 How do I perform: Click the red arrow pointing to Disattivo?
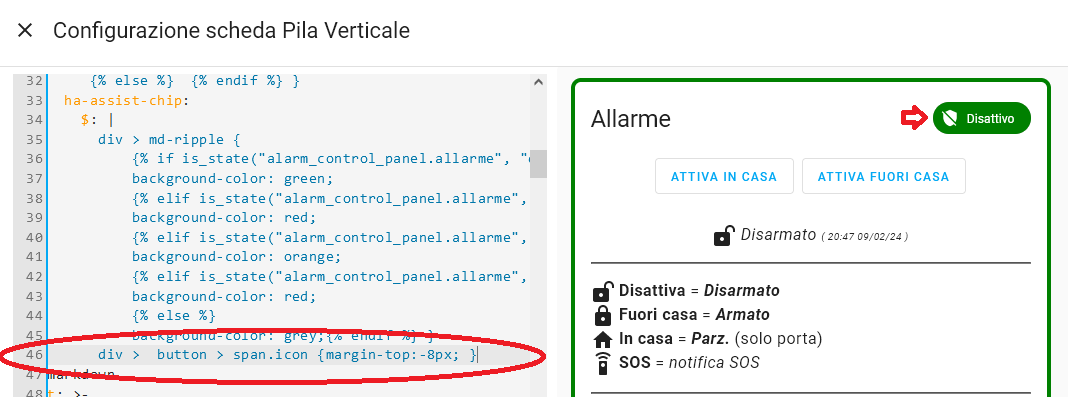tap(915, 118)
